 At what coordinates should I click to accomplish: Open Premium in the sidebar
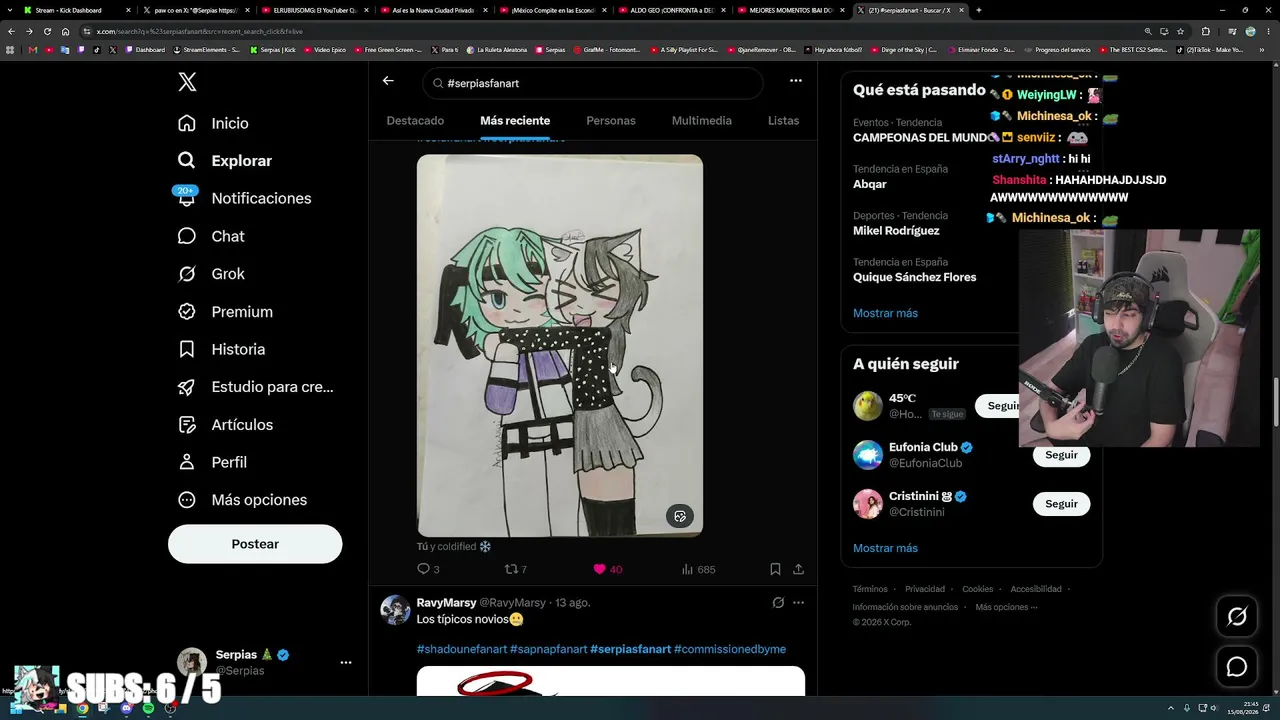click(225, 312)
